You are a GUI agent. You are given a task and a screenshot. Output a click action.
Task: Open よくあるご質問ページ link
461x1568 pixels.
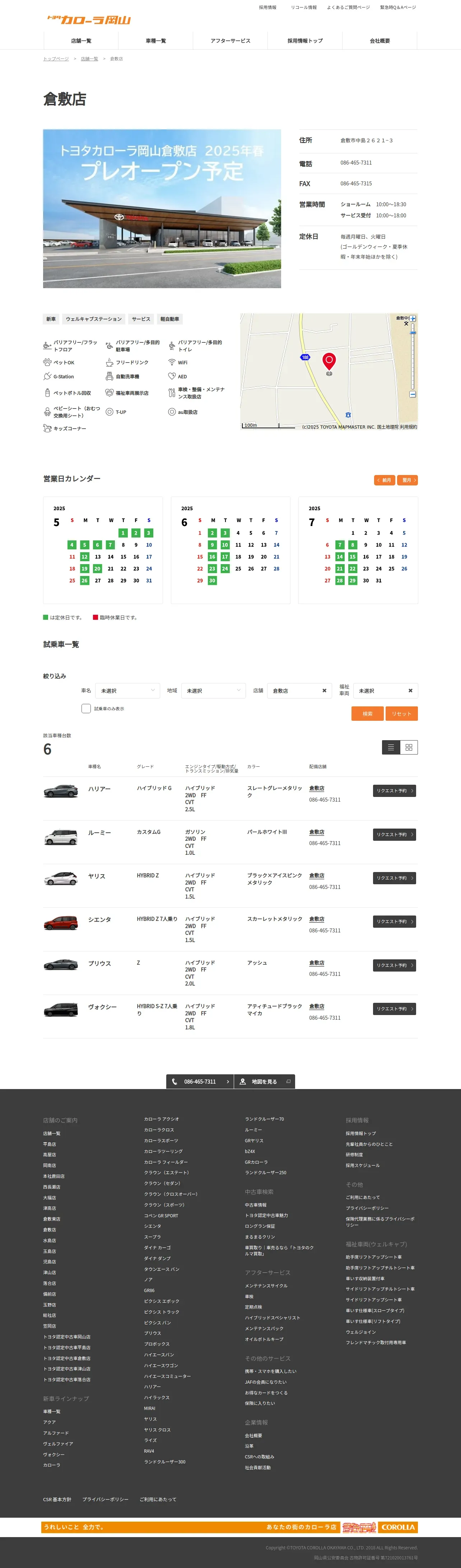click(348, 7)
